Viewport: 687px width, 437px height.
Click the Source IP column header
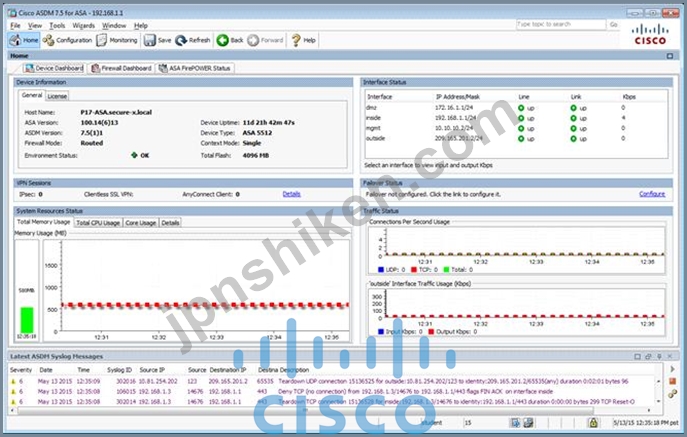[152, 370]
